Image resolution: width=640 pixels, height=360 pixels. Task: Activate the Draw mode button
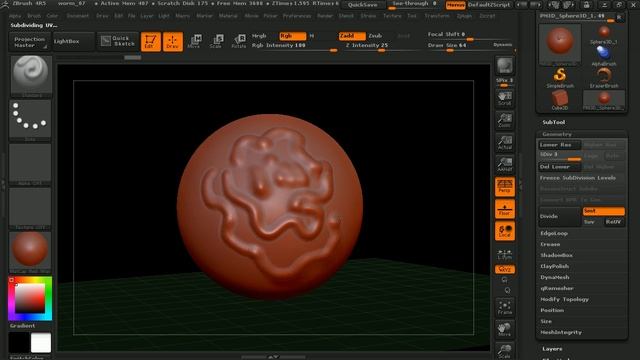pyautogui.click(x=173, y=42)
